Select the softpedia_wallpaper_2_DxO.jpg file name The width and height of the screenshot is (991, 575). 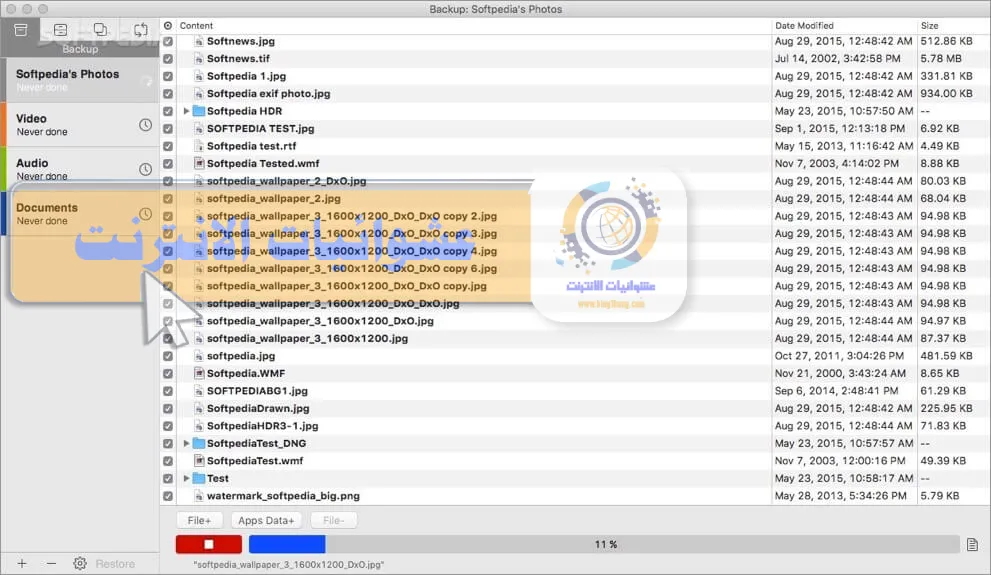pos(286,181)
